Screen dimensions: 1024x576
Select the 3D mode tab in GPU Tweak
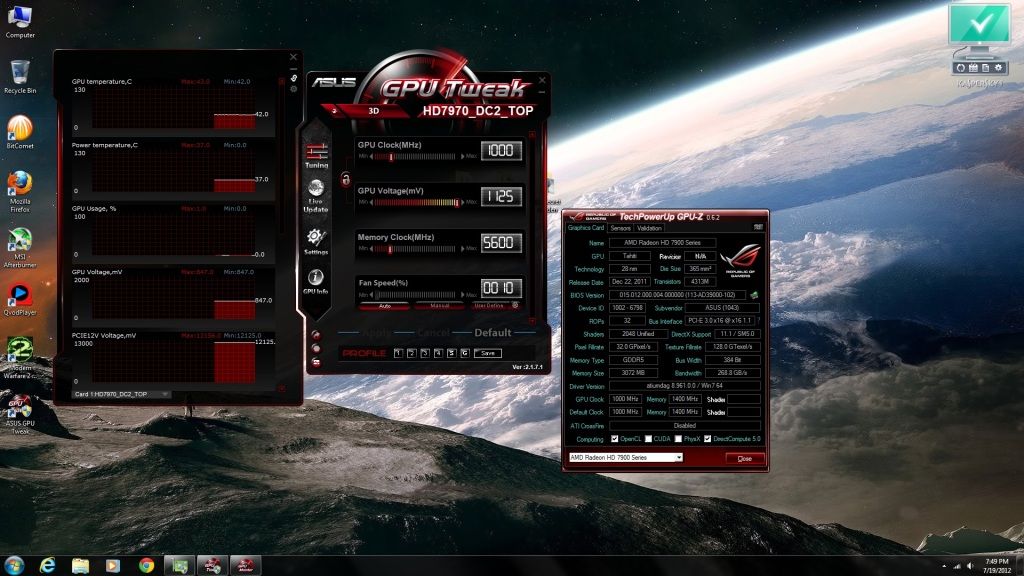pos(374,111)
